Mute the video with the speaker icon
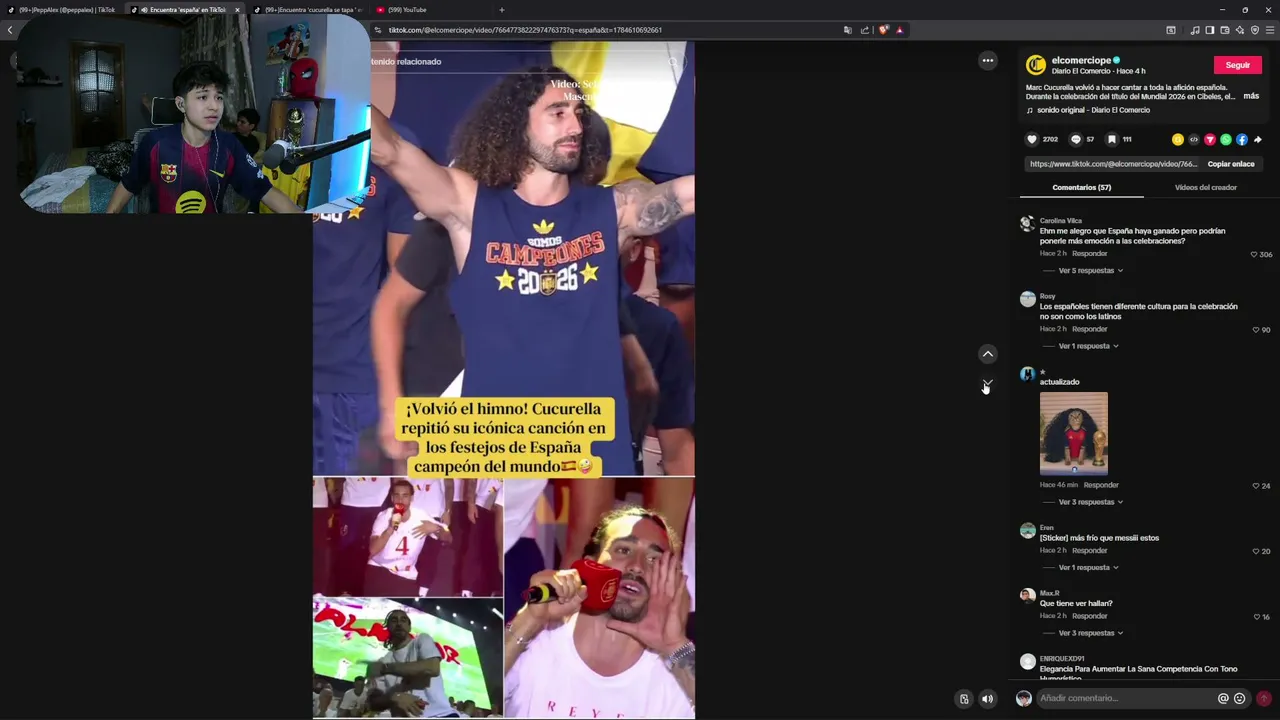This screenshot has width=1280, height=720. click(x=988, y=699)
